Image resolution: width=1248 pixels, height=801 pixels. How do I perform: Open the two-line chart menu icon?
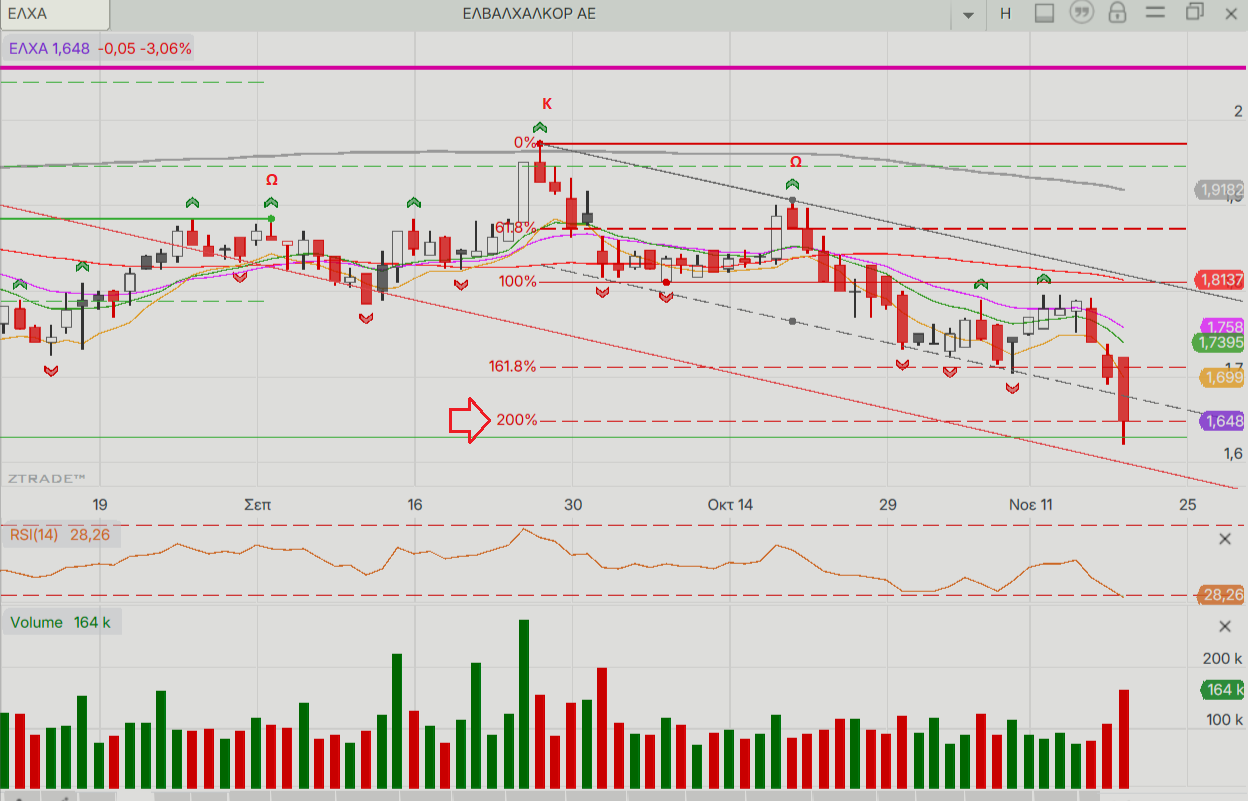point(1155,14)
